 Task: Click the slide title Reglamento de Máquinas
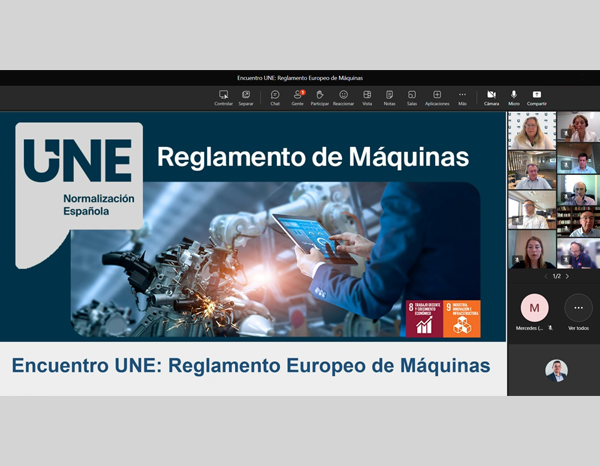click(x=313, y=157)
